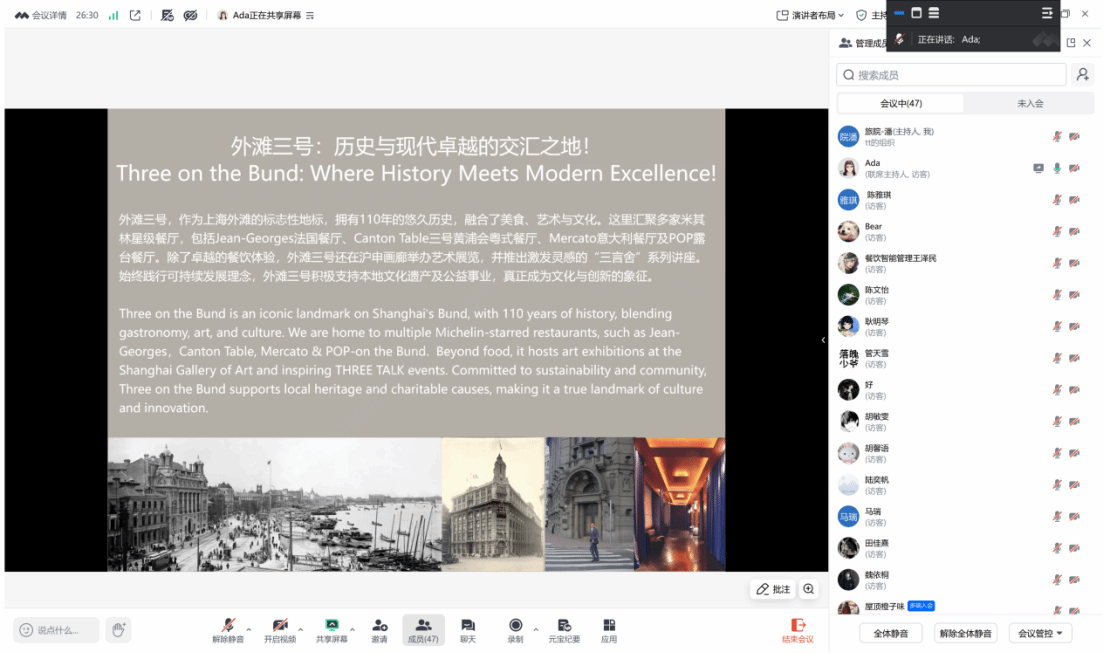Toggle the 成员(47) members panel
Image resolution: width=1104 pixels, height=653 pixels.
click(423, 630)
